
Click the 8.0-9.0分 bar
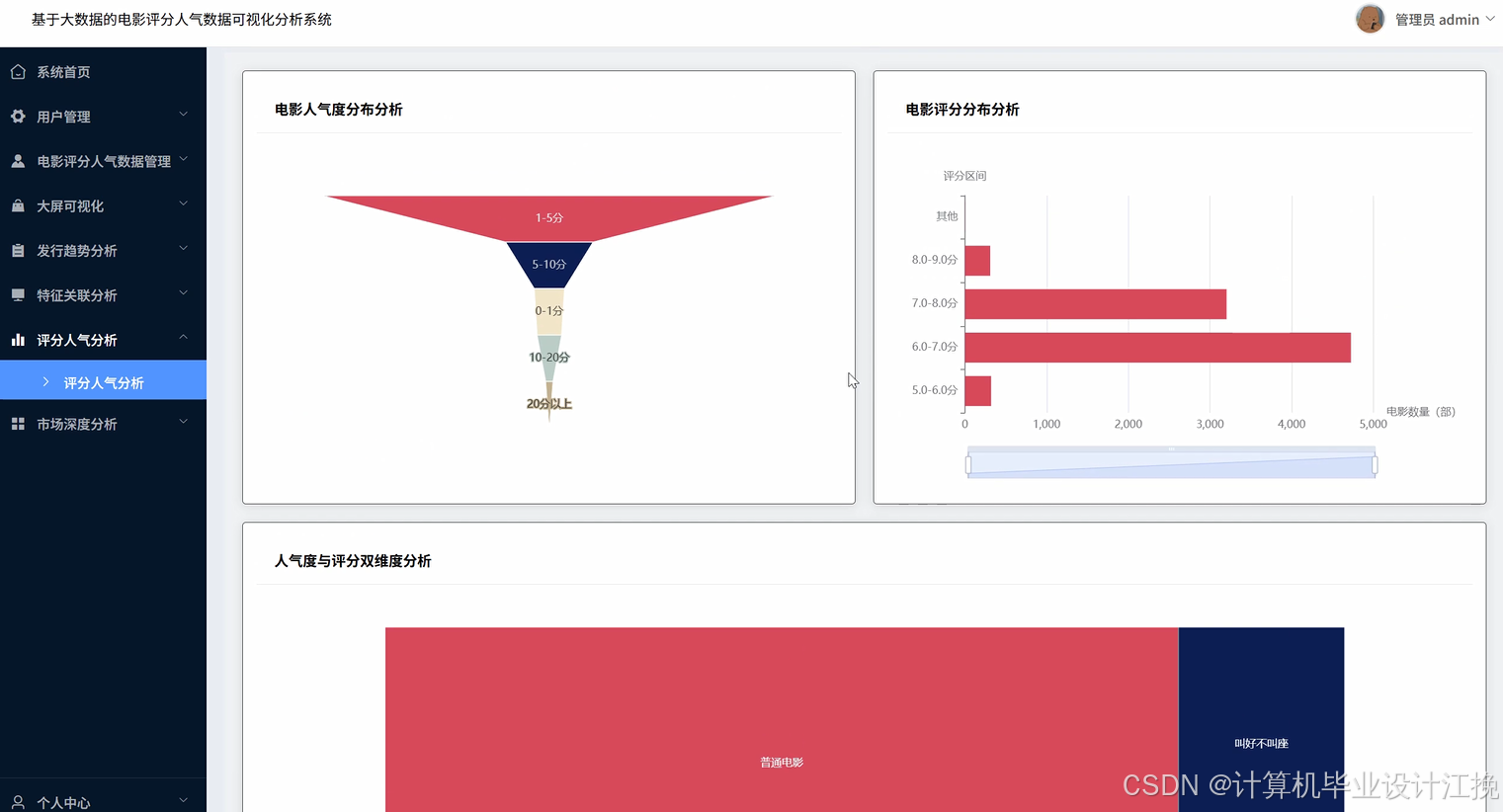977,261
